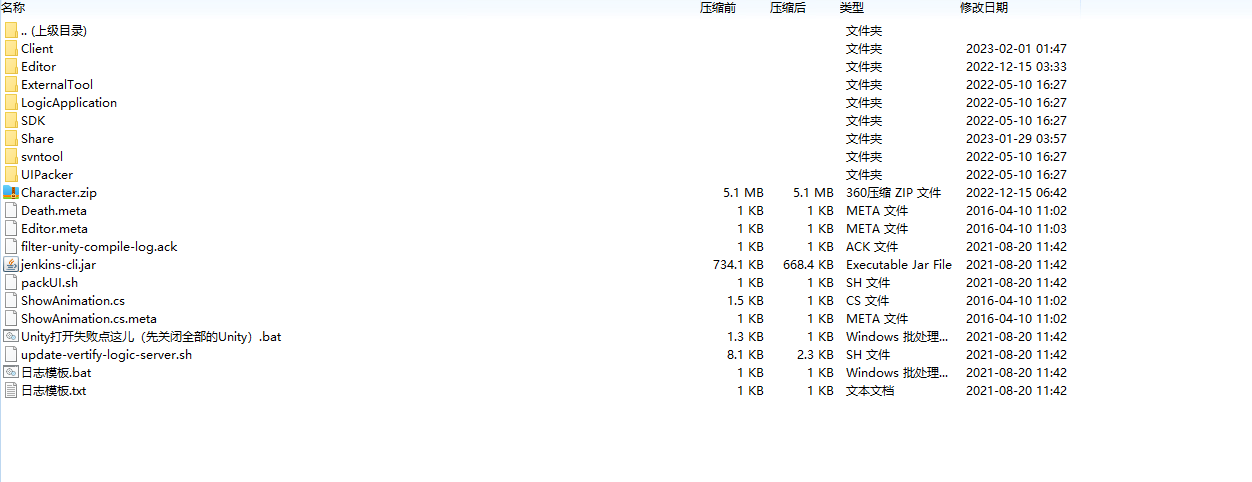Select the Death.meta file name
Image resolution: width=1252 pixels, height=482 pixels.
pyautogui.click(x=54, y=211)
